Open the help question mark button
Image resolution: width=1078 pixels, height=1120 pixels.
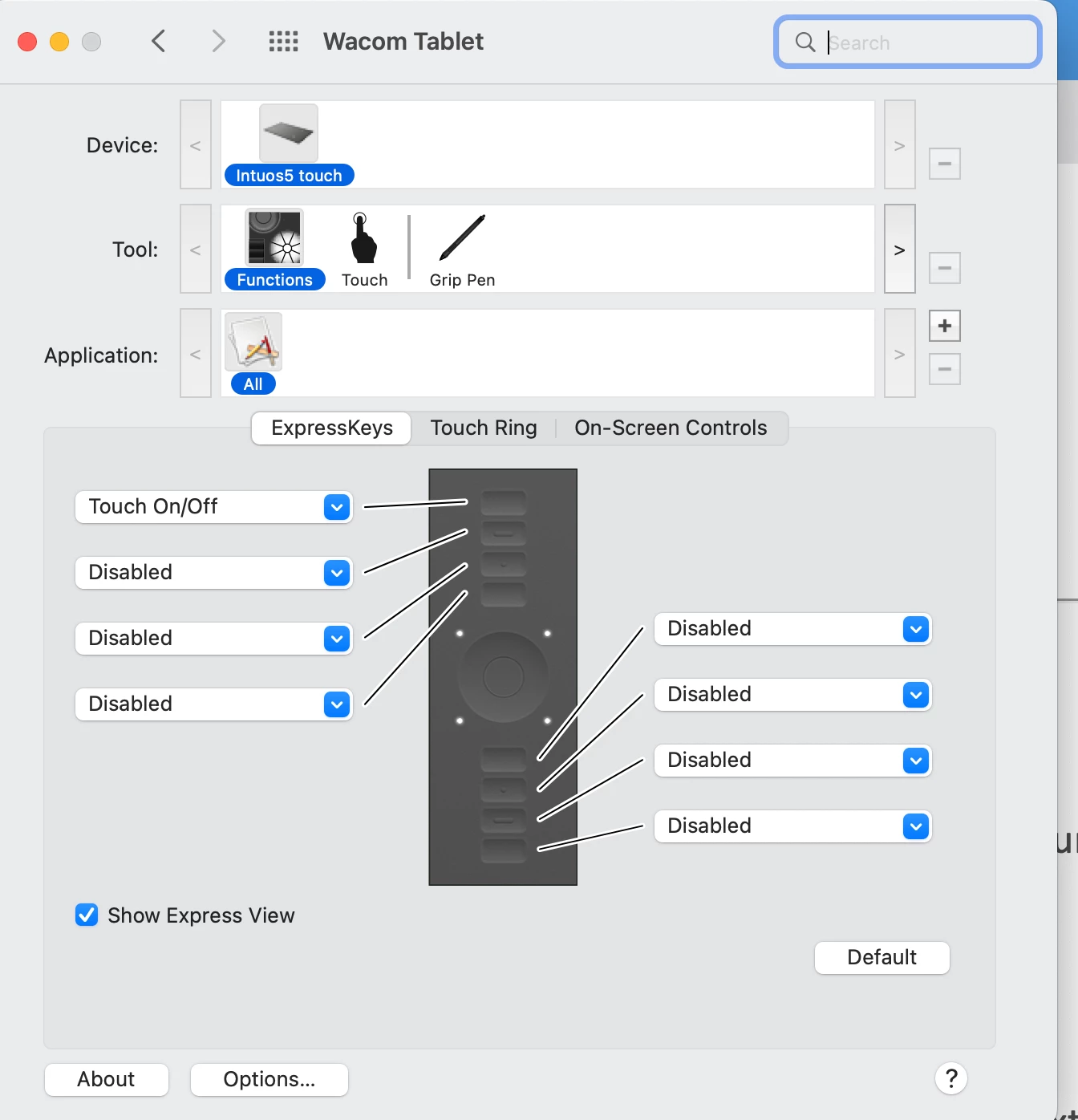coord(951,1078)
